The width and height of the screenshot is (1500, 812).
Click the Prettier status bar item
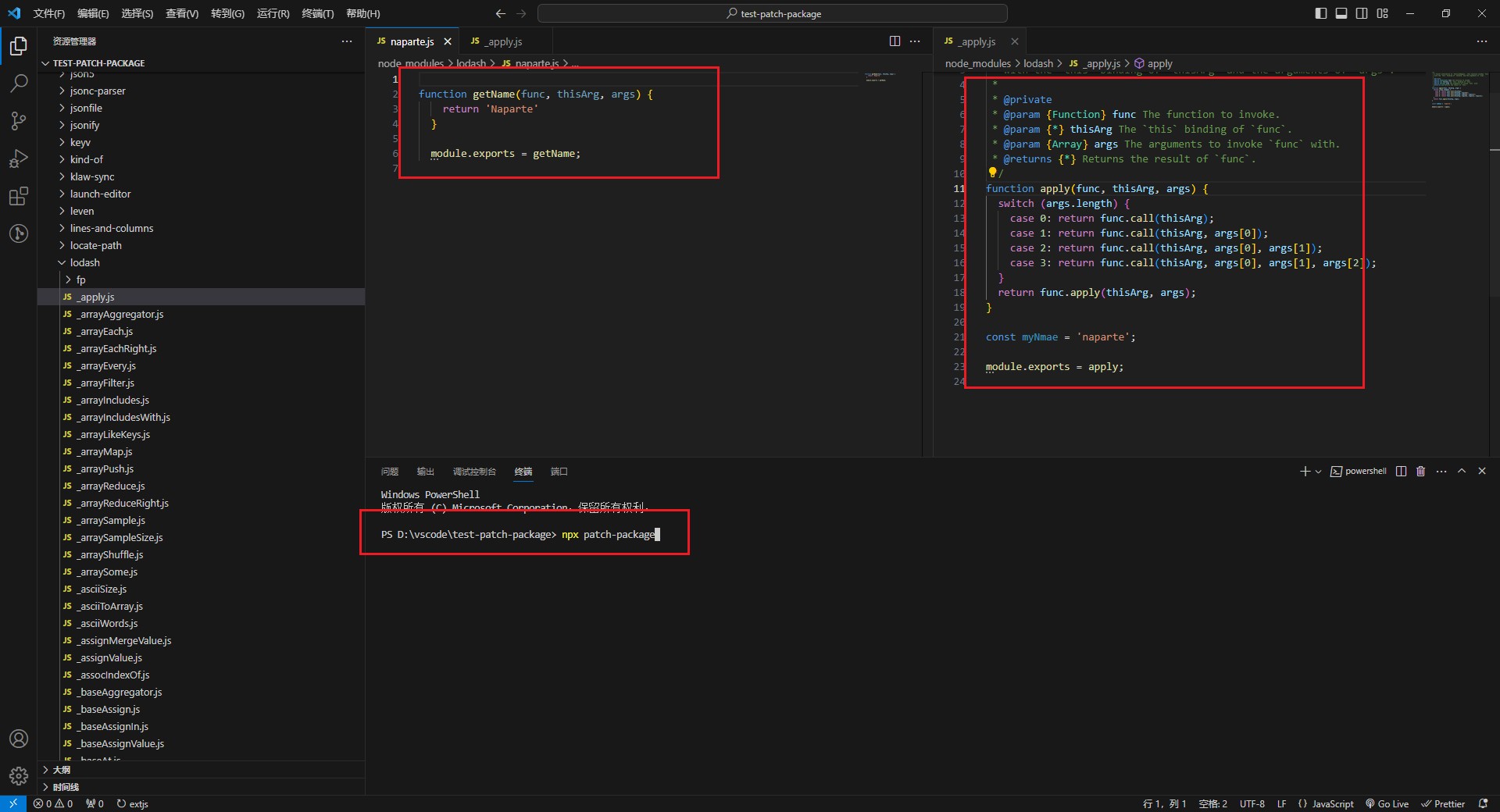coord(1443,803)
